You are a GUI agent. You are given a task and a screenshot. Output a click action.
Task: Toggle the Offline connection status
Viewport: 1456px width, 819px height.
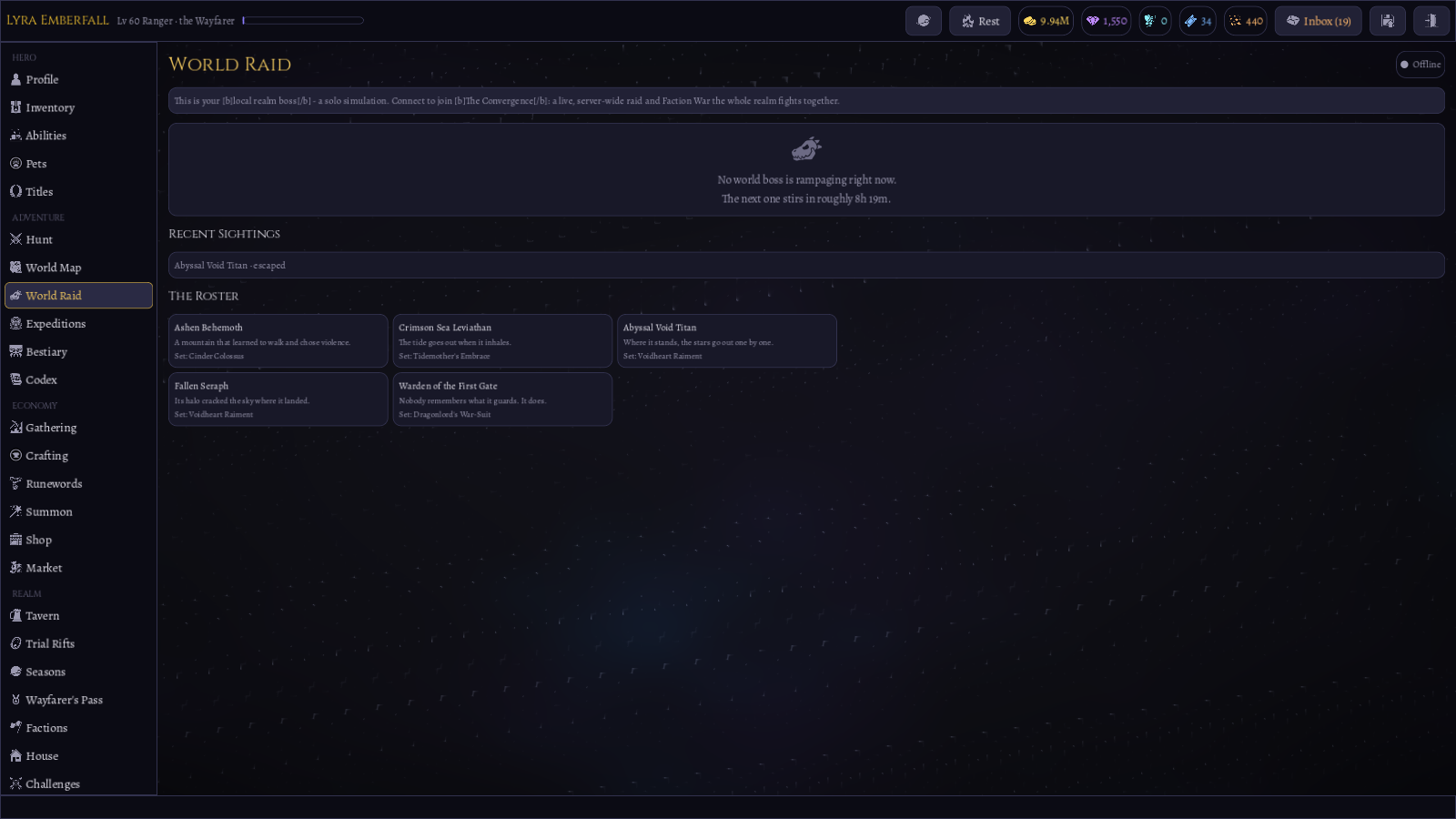1421,65
